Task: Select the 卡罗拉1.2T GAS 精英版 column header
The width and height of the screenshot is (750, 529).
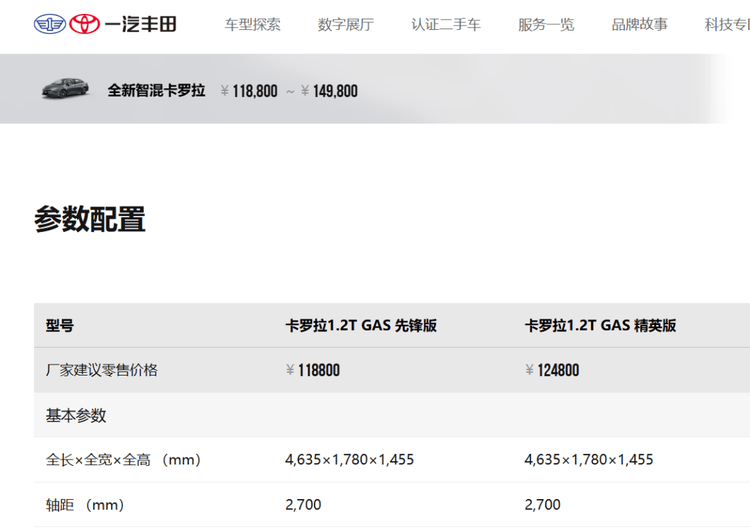Action: click(x=600, y=325)
